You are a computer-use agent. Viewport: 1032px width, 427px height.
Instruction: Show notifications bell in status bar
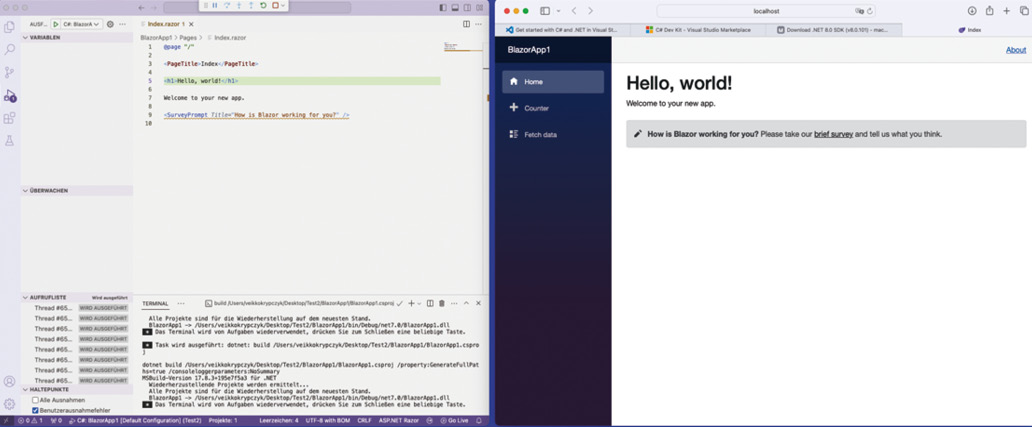479,420
